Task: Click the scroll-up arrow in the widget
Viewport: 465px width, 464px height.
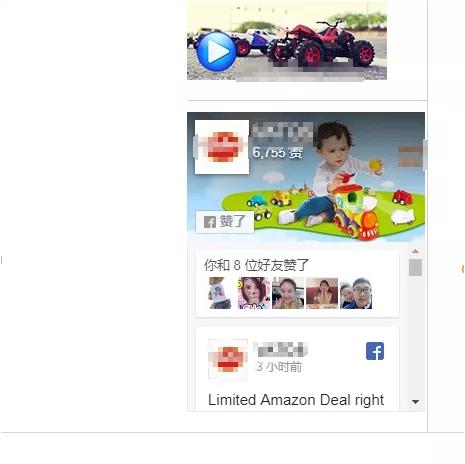Action: pos(415,251)
